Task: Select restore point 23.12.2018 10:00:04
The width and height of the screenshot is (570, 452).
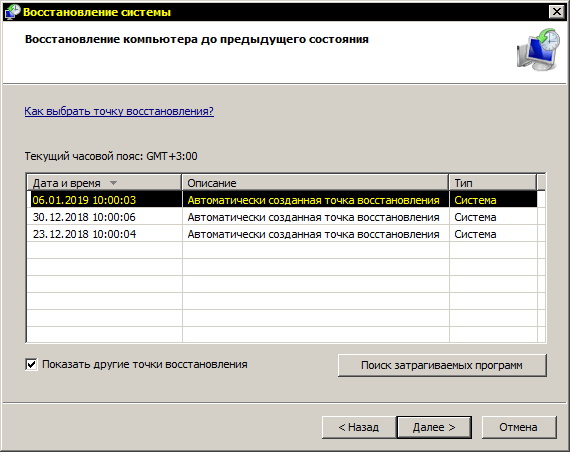Action: 282,234
